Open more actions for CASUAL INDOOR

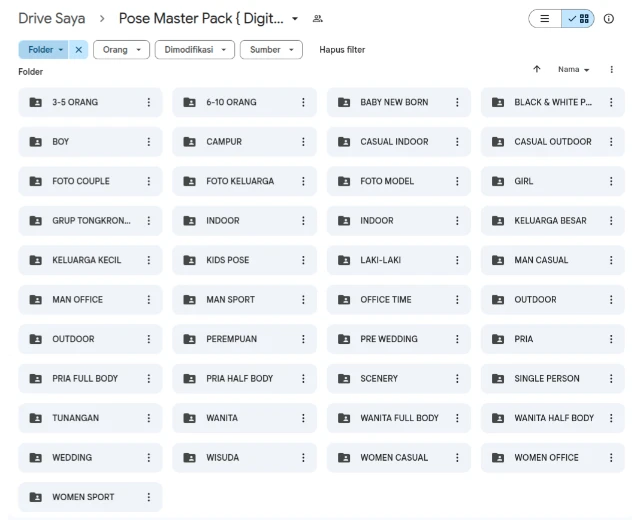[457, 142]
